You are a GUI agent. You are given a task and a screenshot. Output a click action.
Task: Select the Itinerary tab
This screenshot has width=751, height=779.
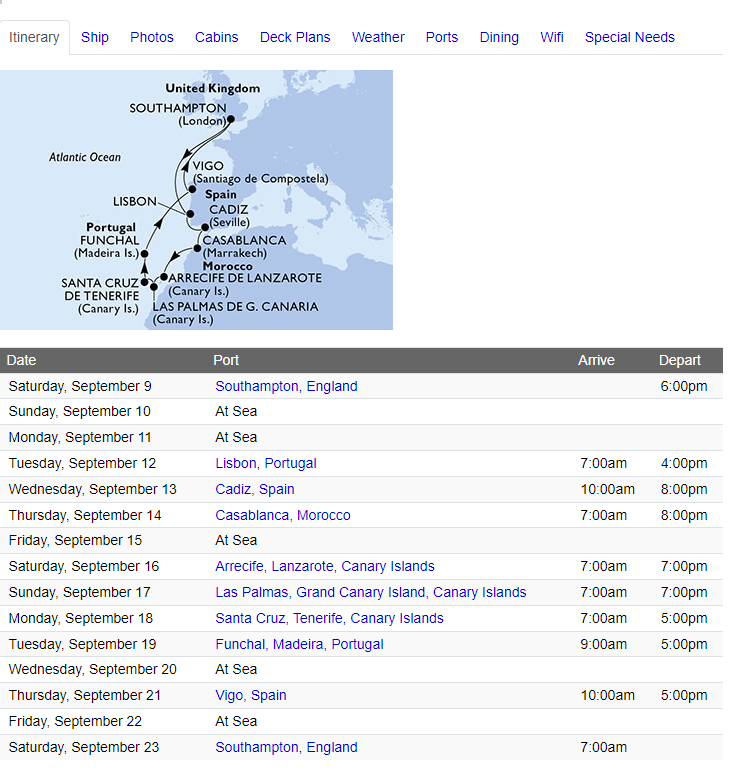(x=34, y=37)
